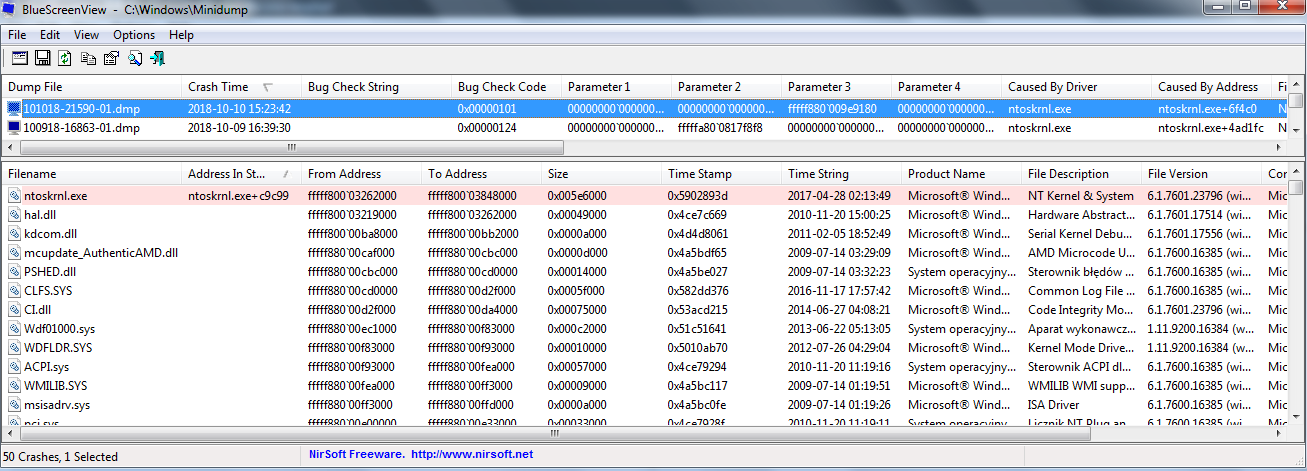Open the Options menu
The image size is (1307, 471).
point(134,35)
